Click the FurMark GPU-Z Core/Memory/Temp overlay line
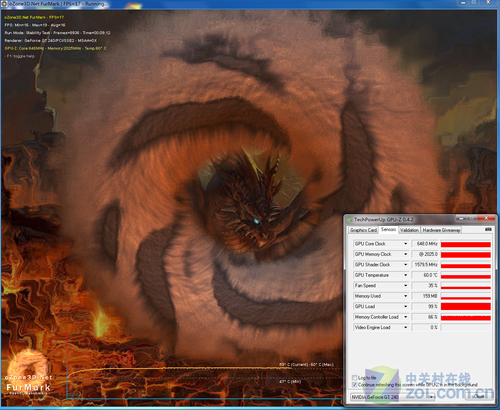Screen dimensions: 500x410 [x=56, y=49]
